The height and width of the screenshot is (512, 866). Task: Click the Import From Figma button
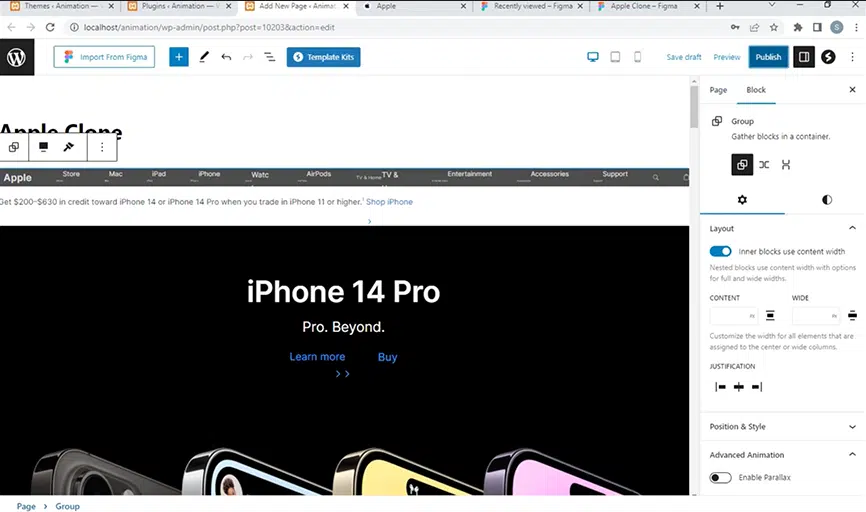coord(104,57)
